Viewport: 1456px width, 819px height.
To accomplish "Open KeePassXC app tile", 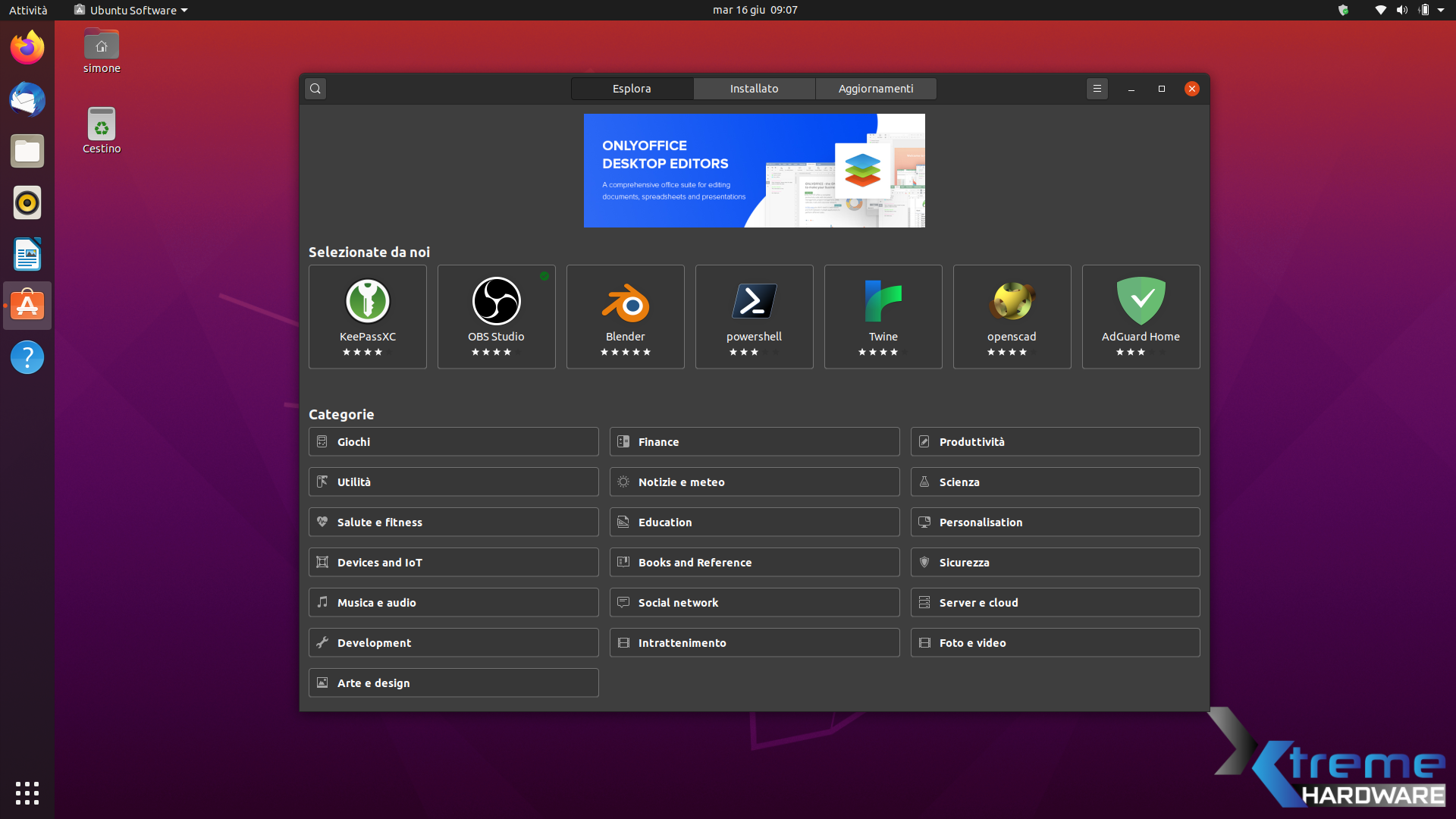I will 368,316.
